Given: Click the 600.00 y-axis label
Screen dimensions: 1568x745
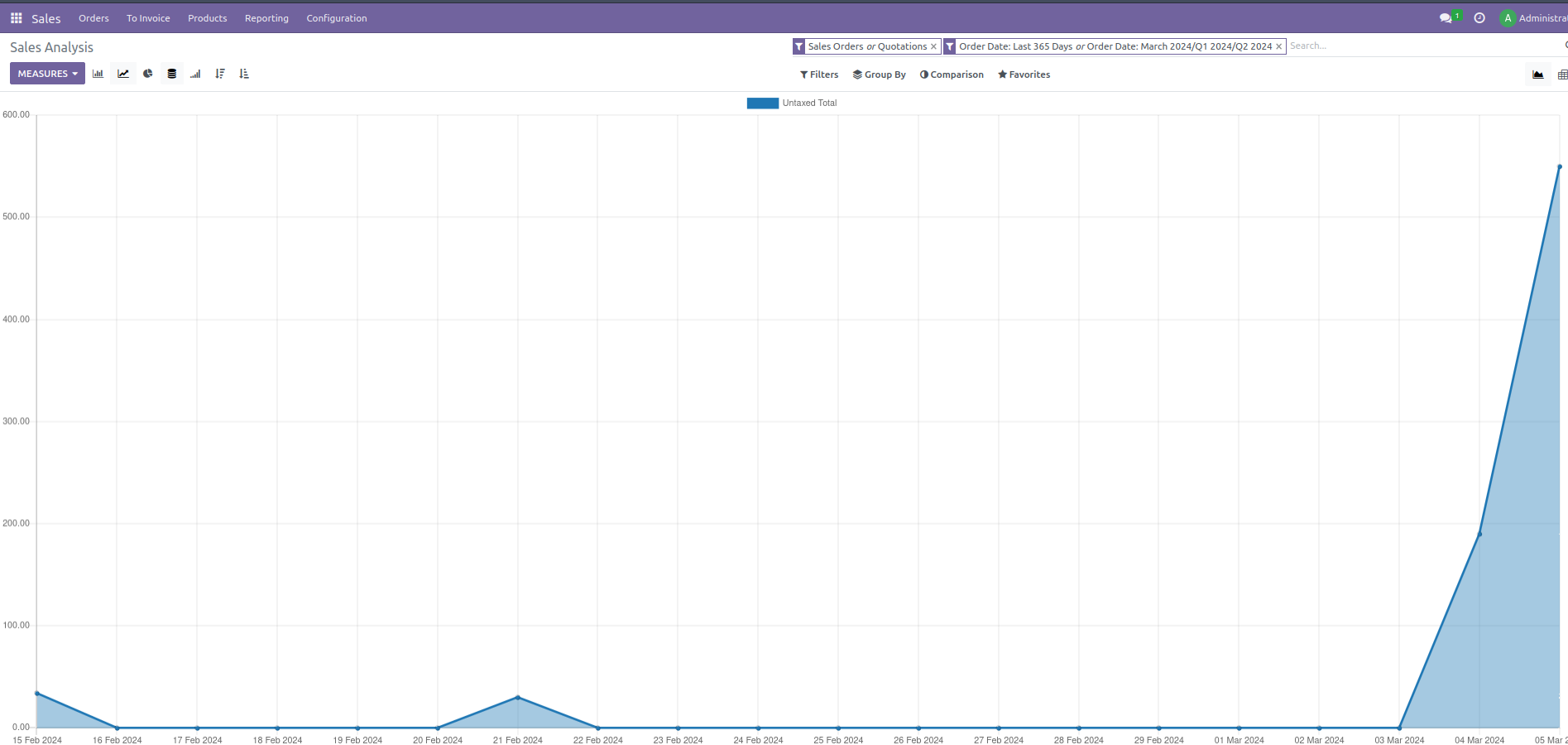Looking at the screenshot, I should [16, 115].
